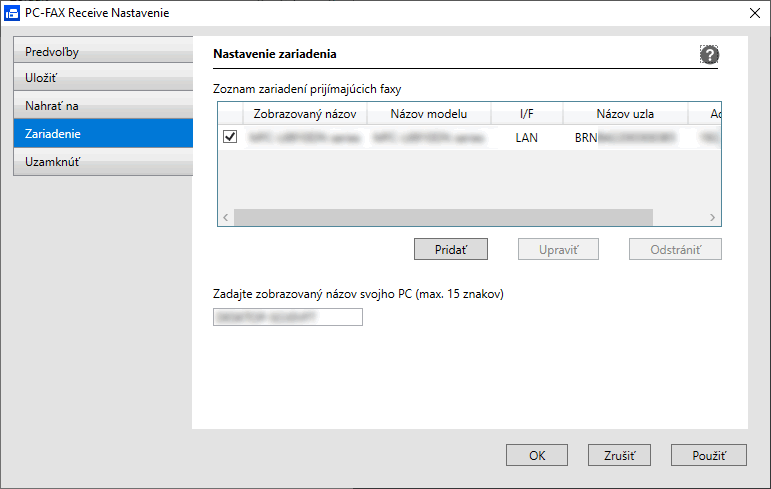Viewport: 771px width, 489px height.
Task: Cancel using the Zrušiť button
Action: coord(619,456)
